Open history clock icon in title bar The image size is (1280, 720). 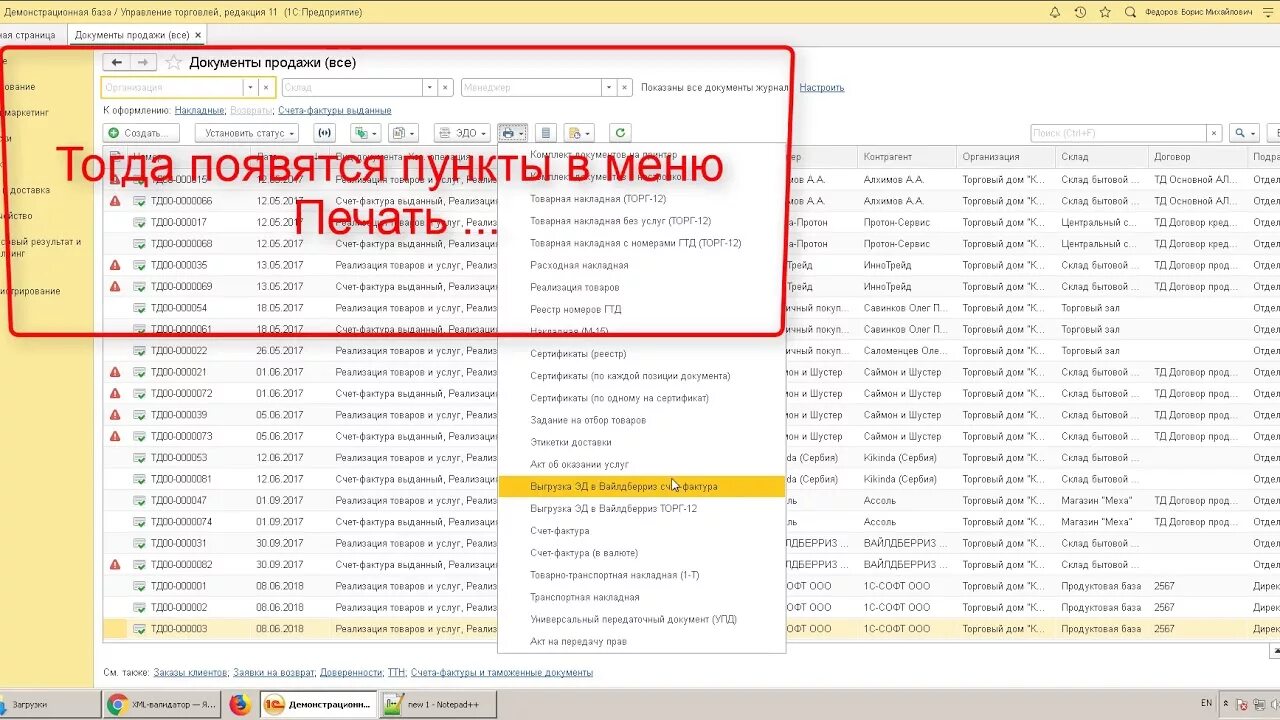(x=1080, y=12)
